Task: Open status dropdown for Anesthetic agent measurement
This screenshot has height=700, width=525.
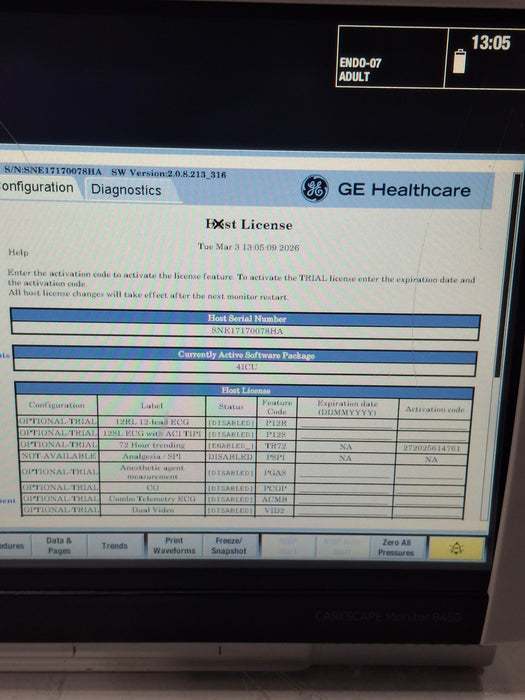Action: (x=231, y=472)
